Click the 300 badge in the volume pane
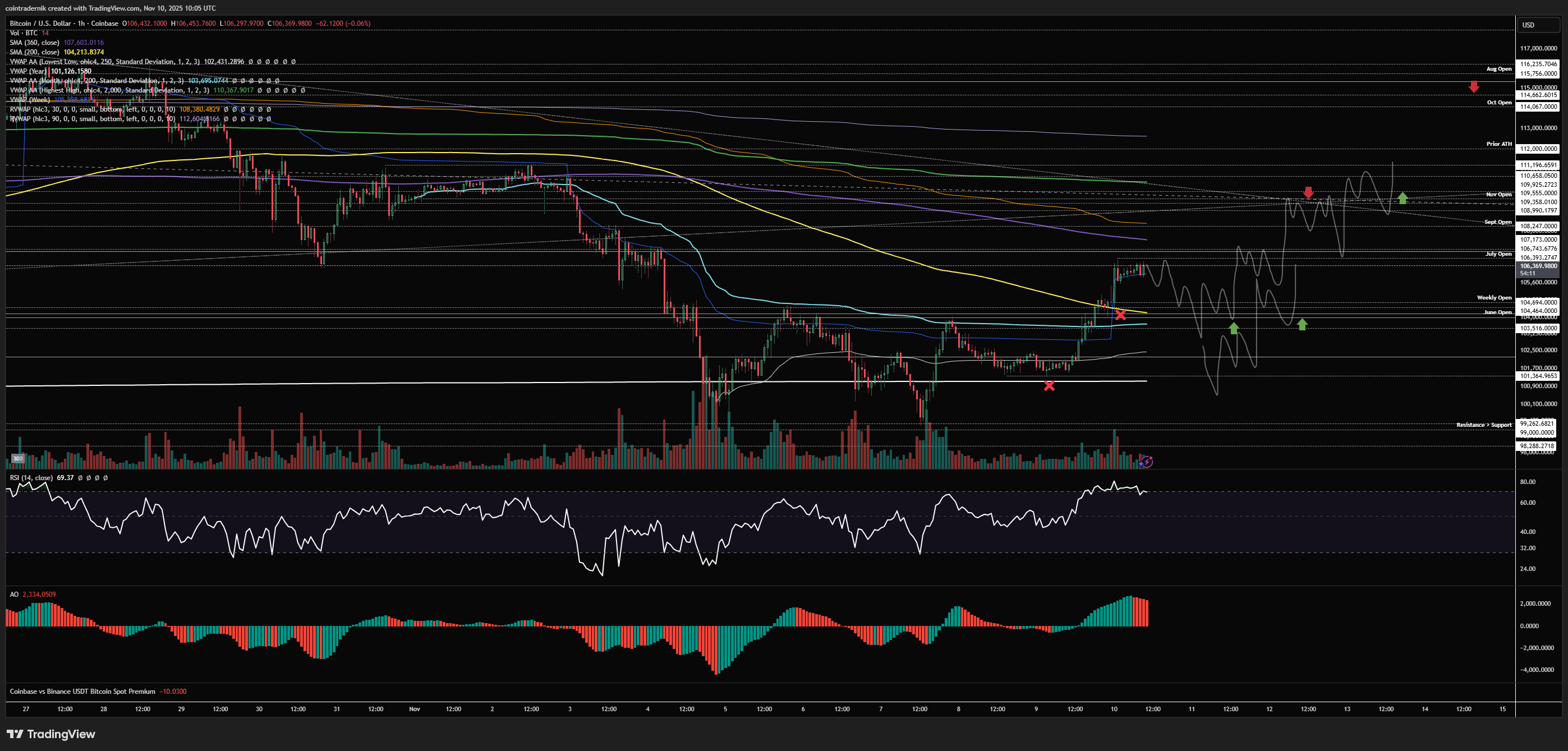Image resolution: width=1568 pixels, height=751 pixels. [17, 458]
